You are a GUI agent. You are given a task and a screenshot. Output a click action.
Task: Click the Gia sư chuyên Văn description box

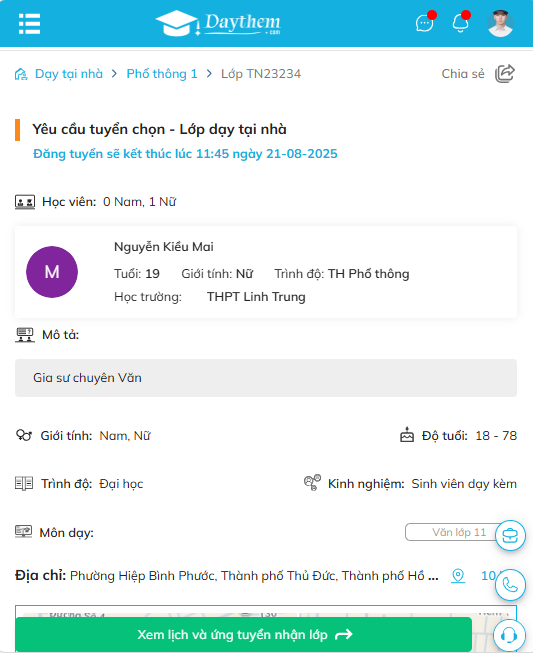pos(266,378)
